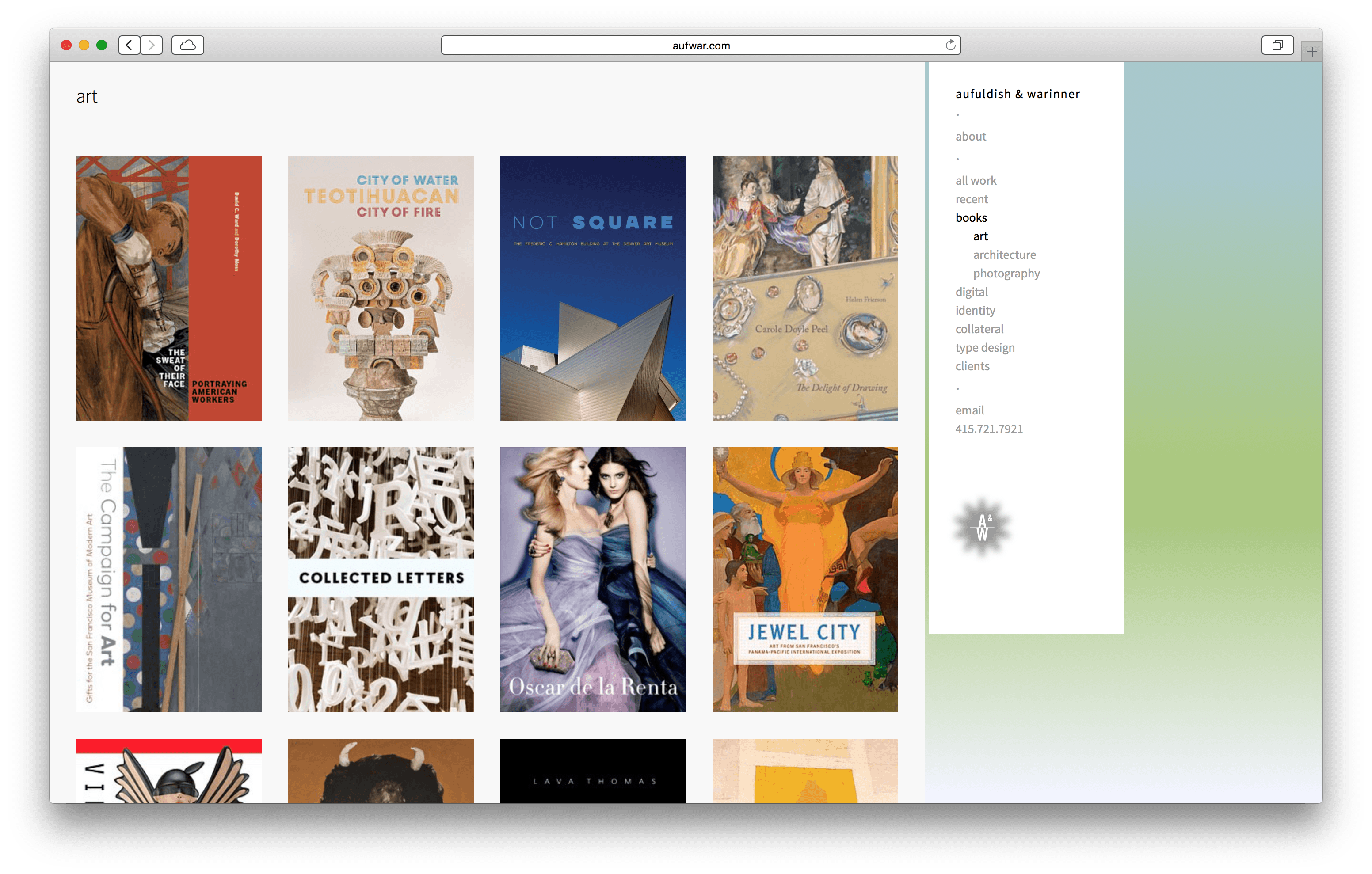This screenshot has width=1372, height=874.
Task: Go to all work section
Action: point(976,181)
